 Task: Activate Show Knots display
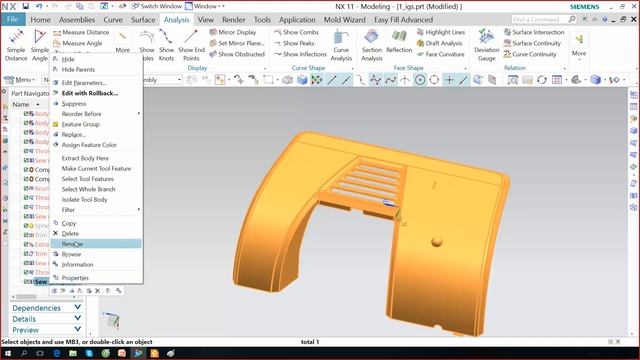(x=166, y=45)
